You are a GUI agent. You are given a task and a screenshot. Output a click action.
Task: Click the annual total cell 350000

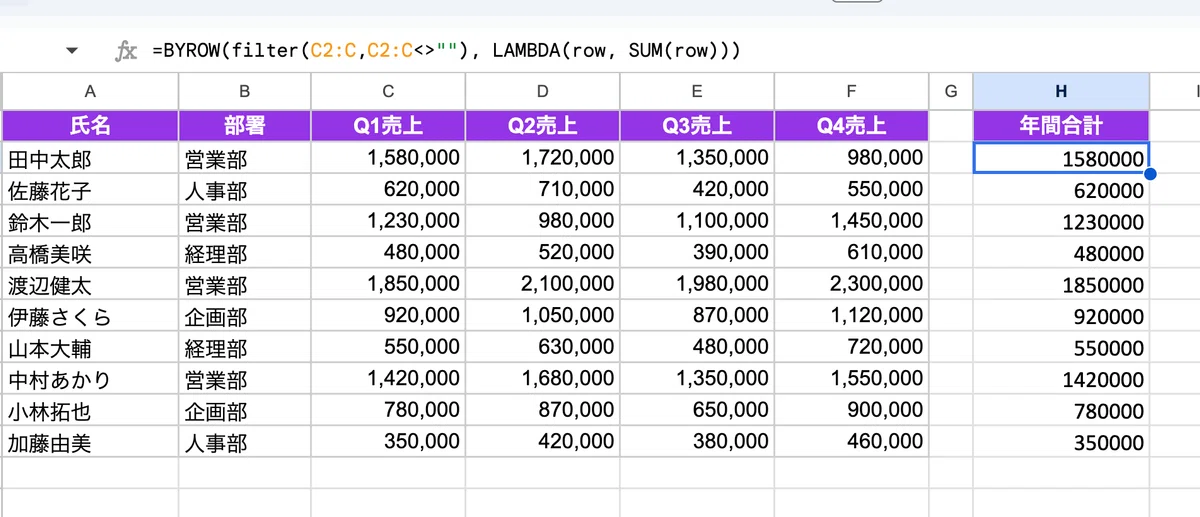[x=1061, y=443]
